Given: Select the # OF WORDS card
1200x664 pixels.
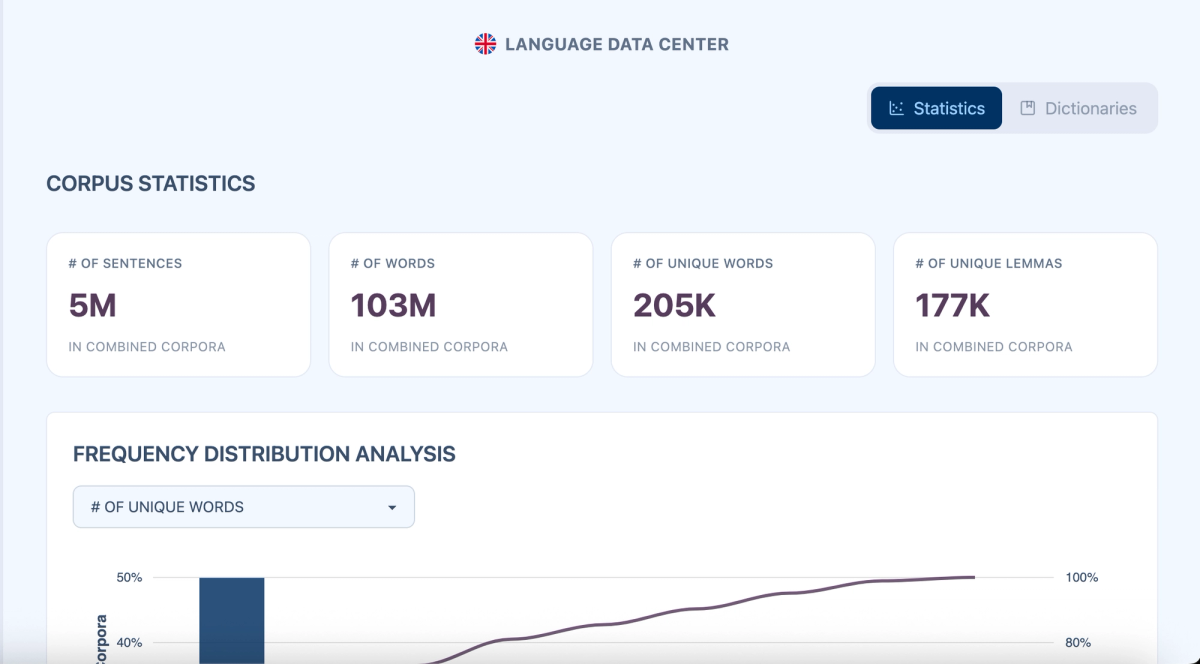Looking at the screenshot, I should 461,305.
